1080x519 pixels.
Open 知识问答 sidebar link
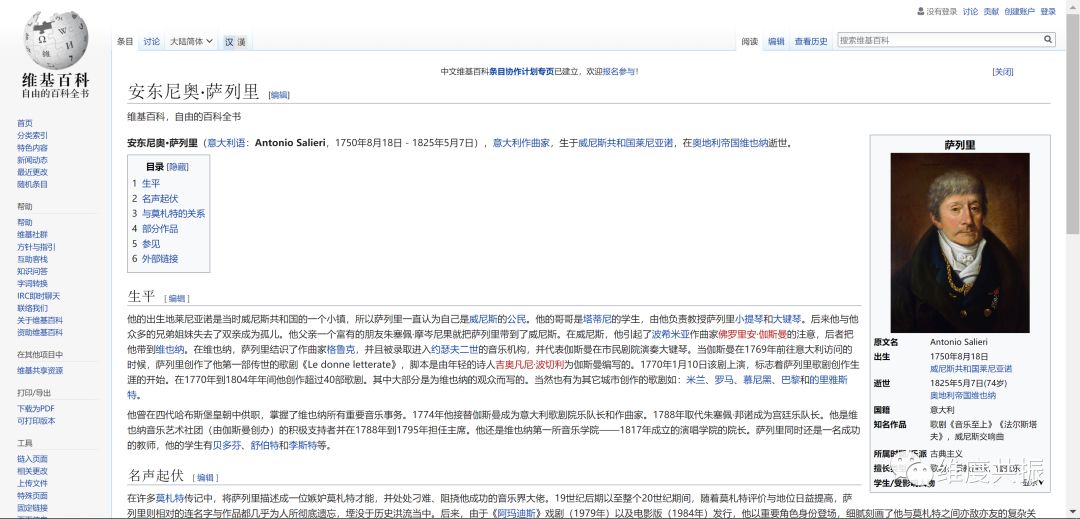pos(32,271)
